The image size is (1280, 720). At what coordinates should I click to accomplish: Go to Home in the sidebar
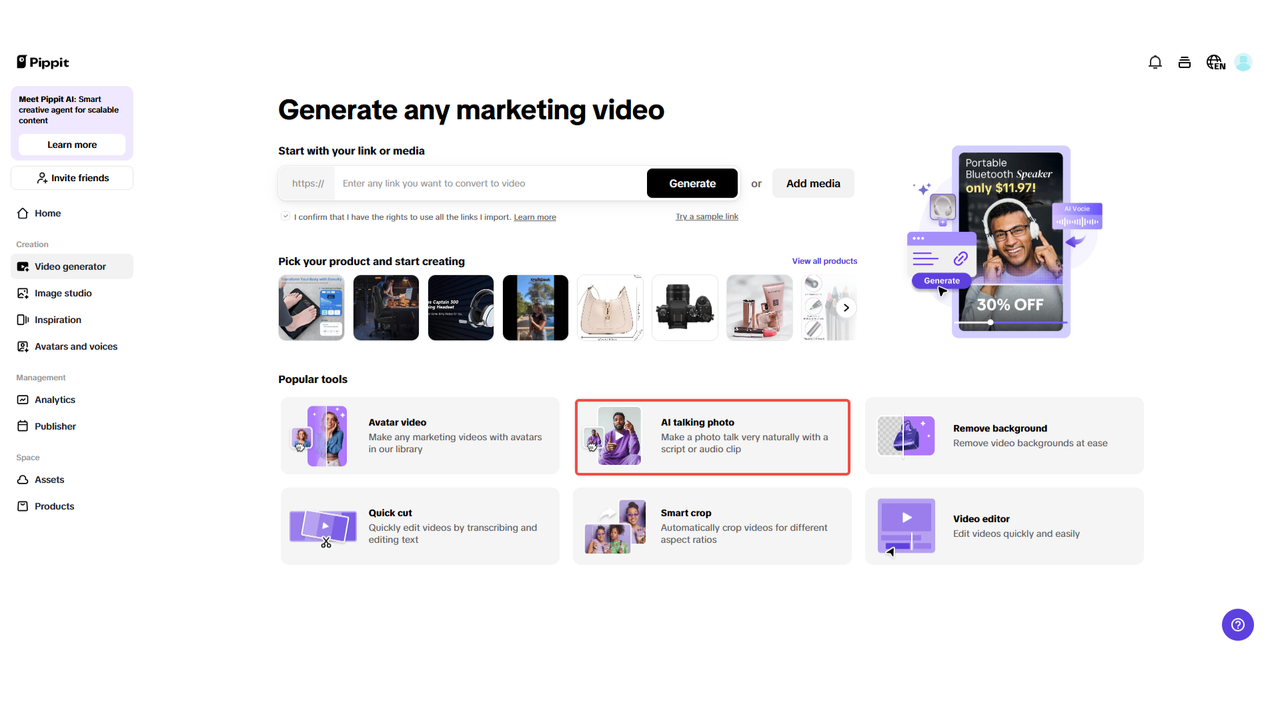click(72, 213)
